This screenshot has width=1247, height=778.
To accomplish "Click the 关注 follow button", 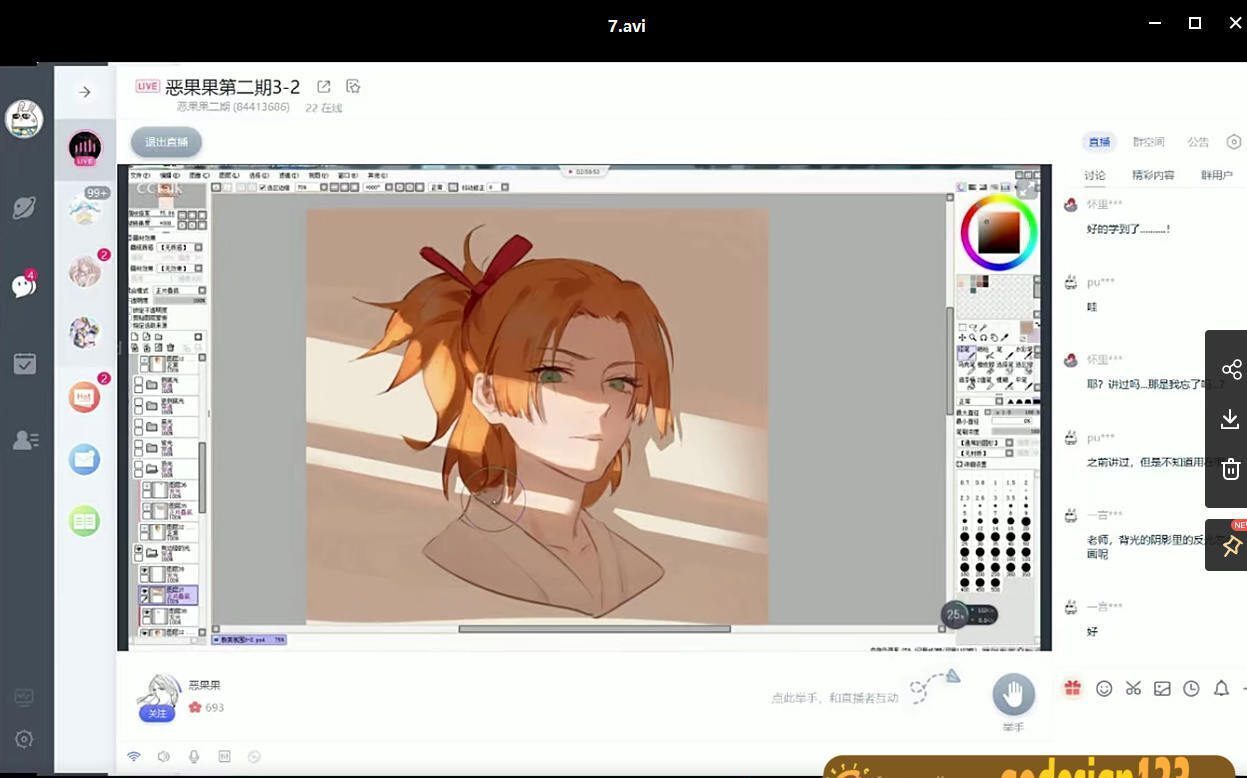I will tap(157, 713).
